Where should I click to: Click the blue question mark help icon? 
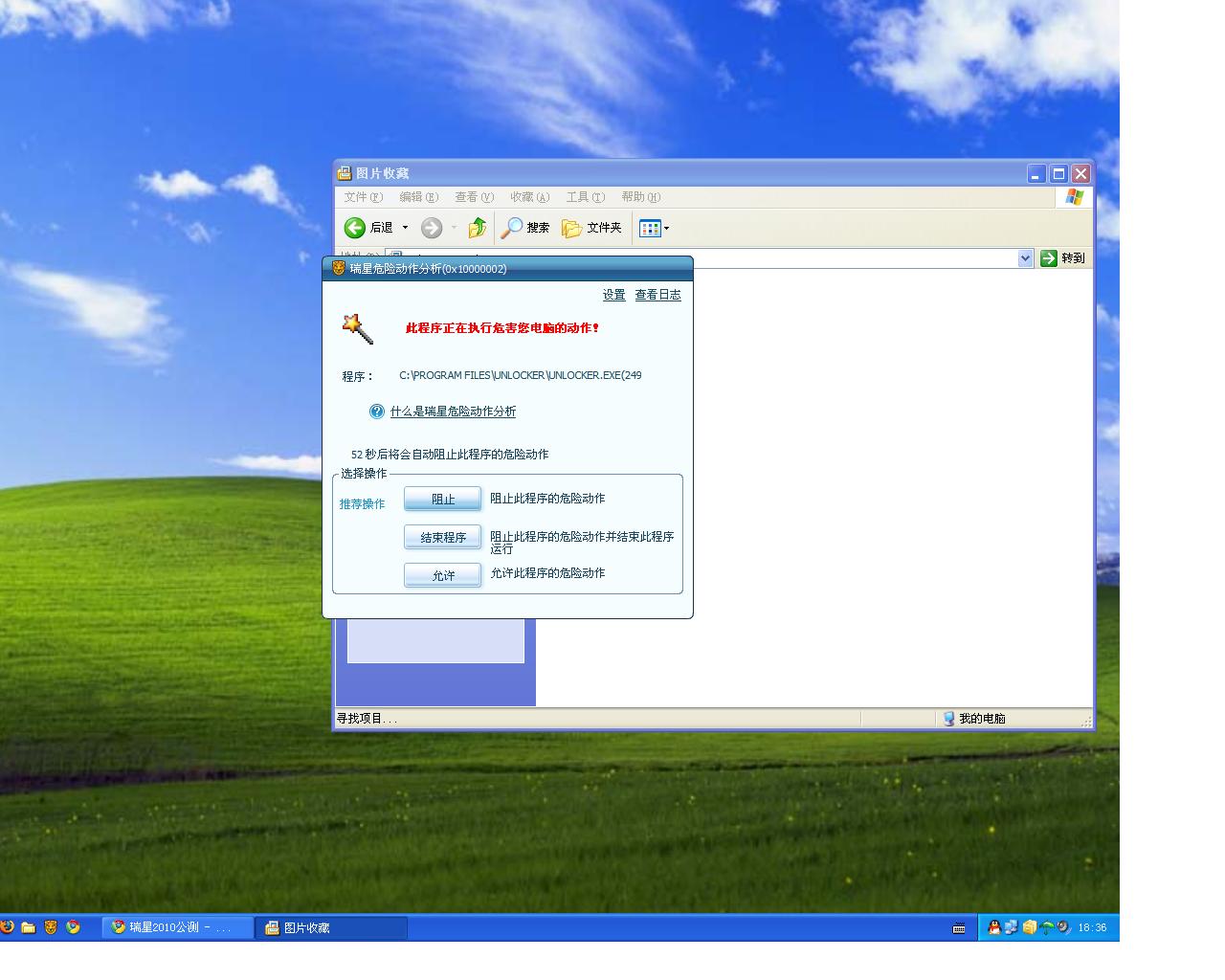(x=377, y=412)
